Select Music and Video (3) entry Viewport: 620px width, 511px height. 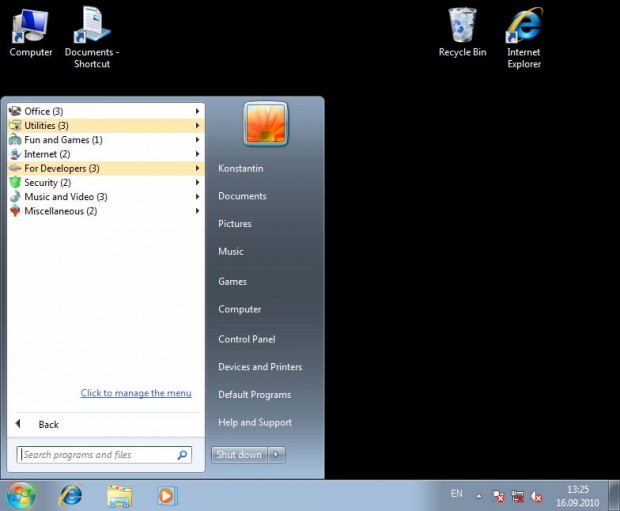point(106,197)
